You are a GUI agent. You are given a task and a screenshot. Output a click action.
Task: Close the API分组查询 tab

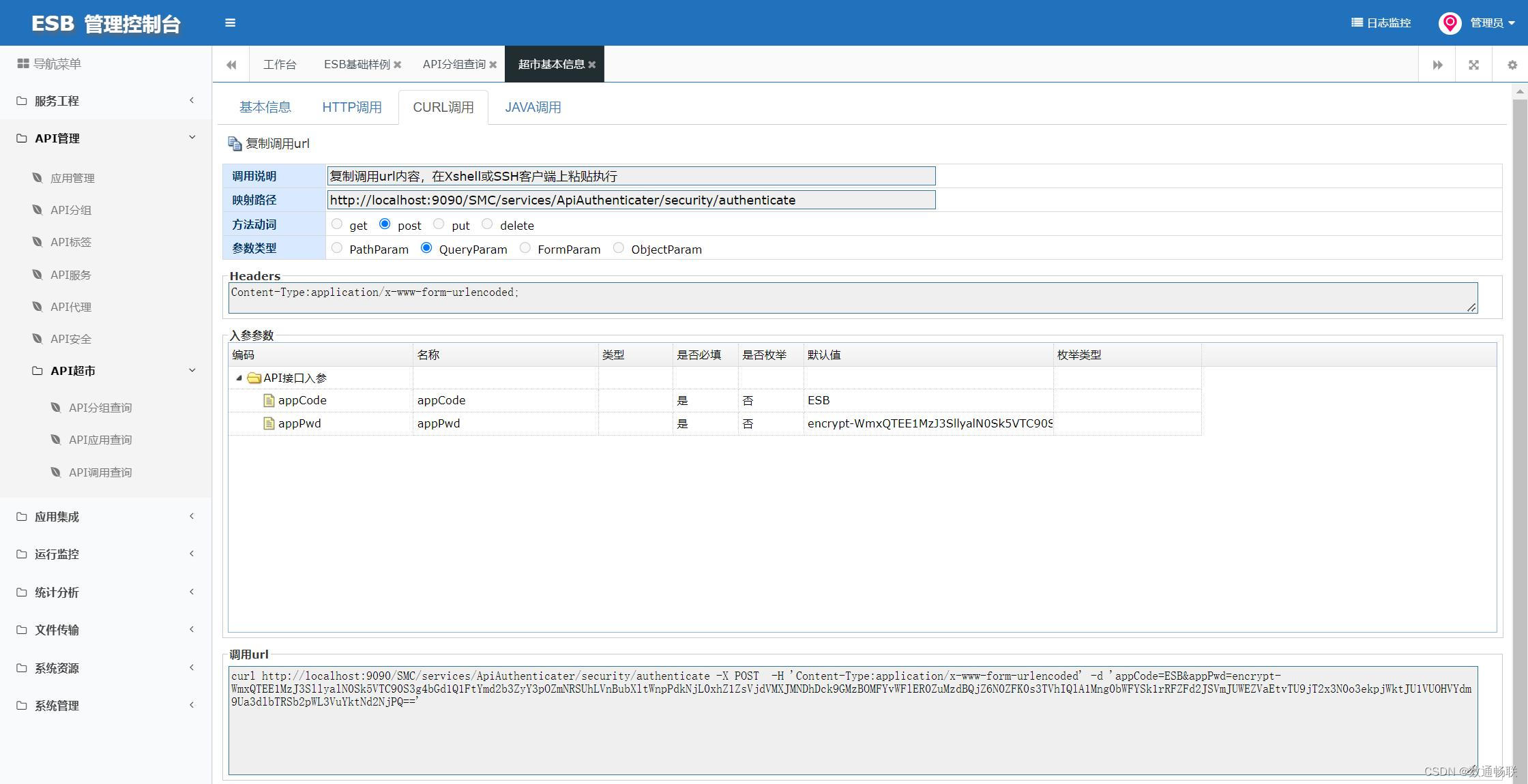coord(493,65)
